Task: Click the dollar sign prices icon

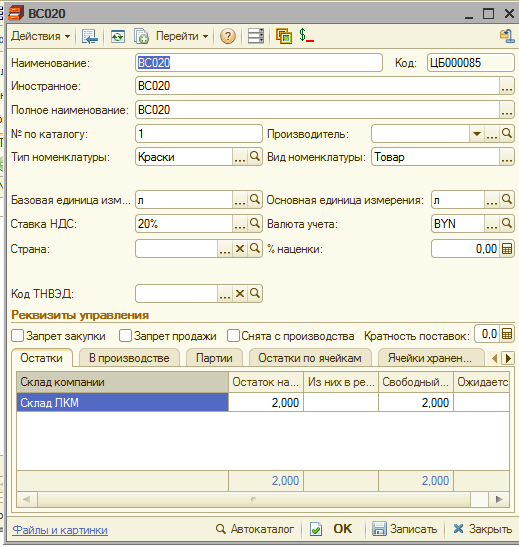Action: tap(306, 36)
